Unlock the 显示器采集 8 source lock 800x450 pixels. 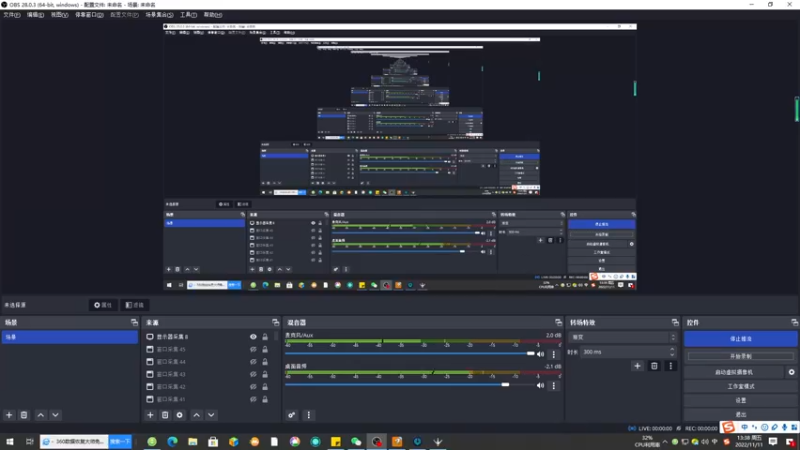point(265,337)
